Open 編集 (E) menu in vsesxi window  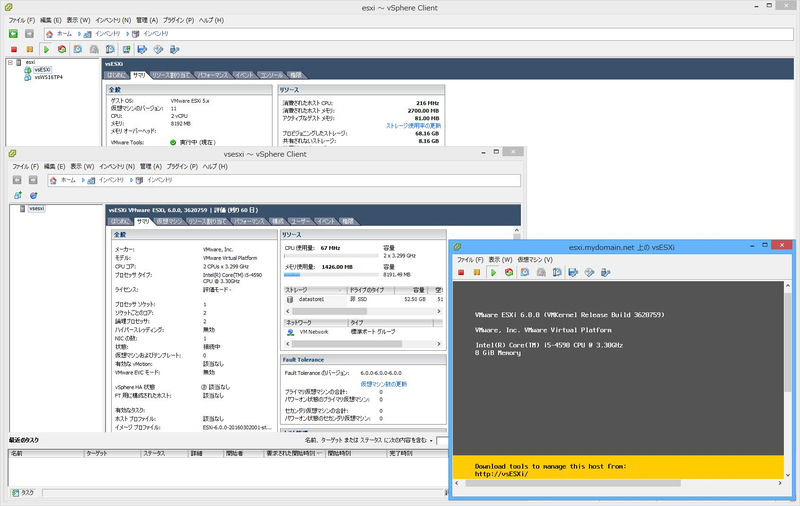(55, 167)
